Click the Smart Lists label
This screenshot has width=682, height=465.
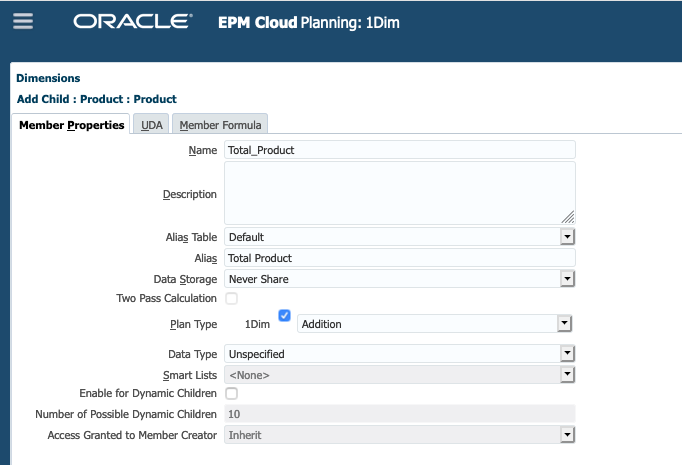pyautogui.click(x=190, y=375)
